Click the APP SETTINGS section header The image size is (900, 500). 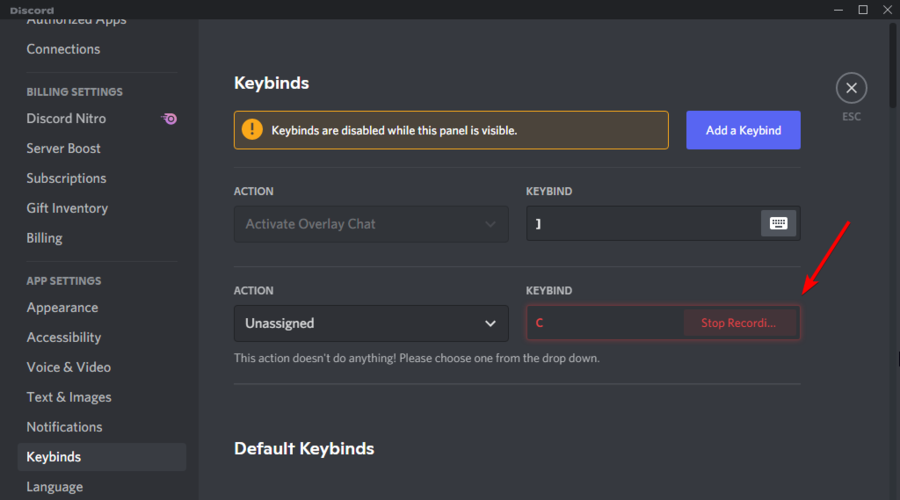pyautogui.click(x=64, y=281)
